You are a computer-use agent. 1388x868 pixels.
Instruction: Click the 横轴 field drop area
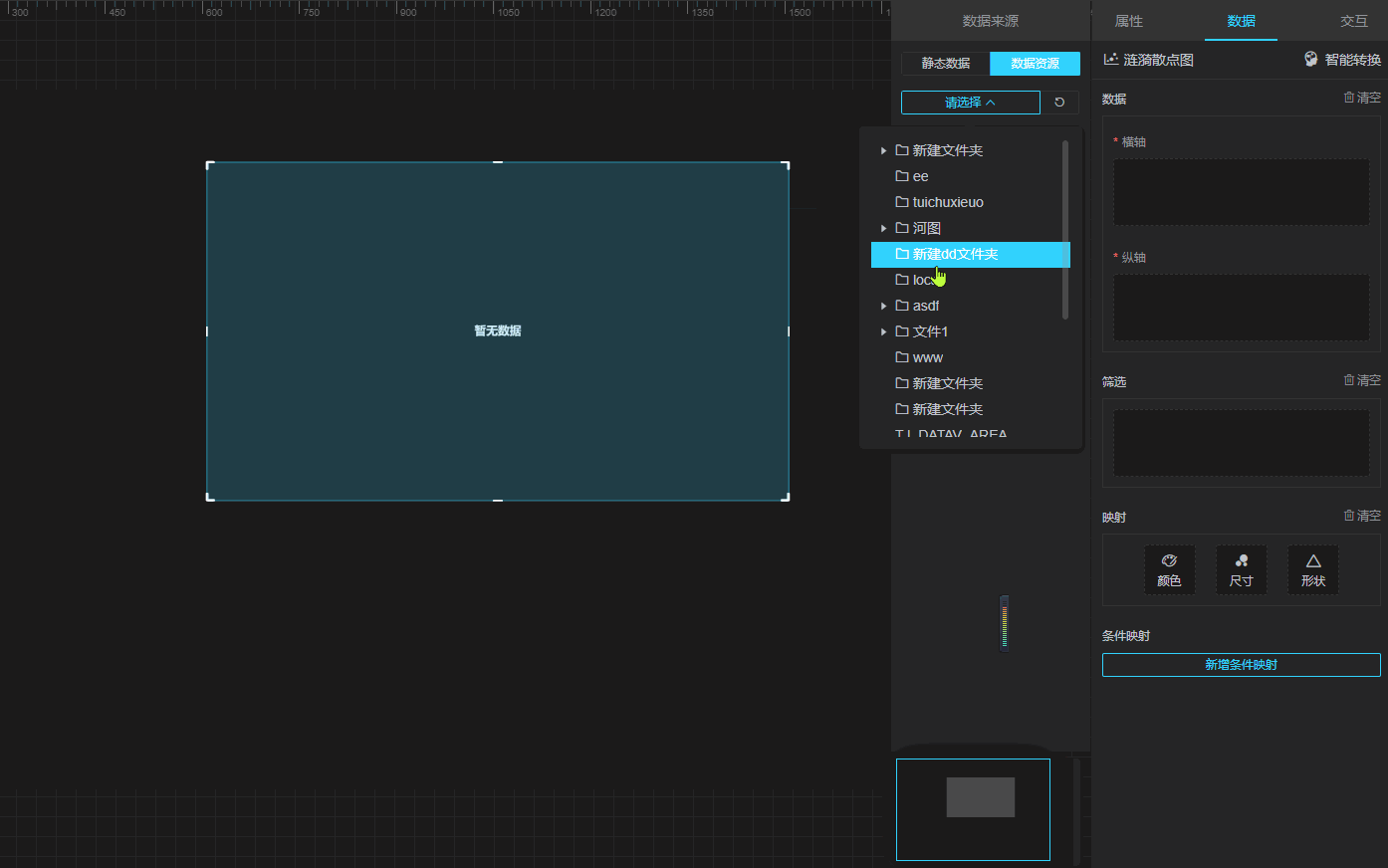tap(1242, 192)
